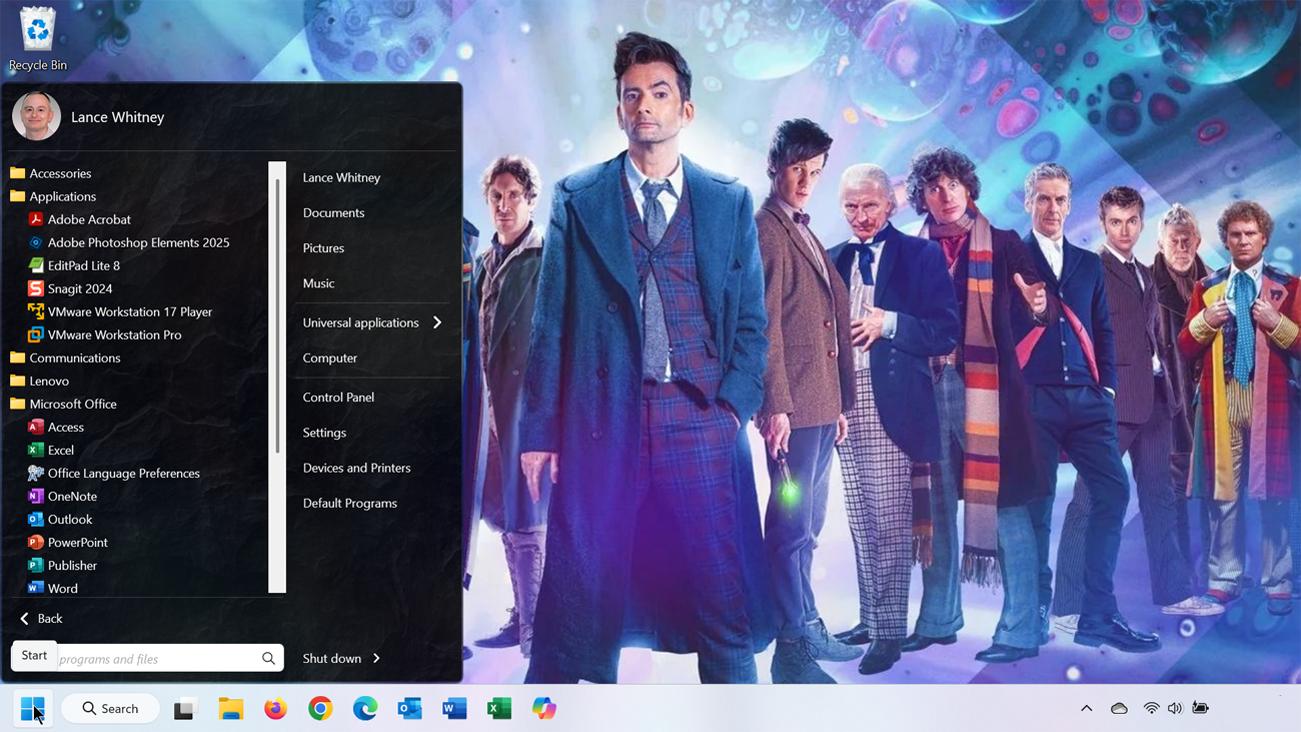Expand the Universal applications submenu arrow
Image resolution: width=1301 pixels, height=732 pixels.
pyautogui.click(x=437, y=322)
